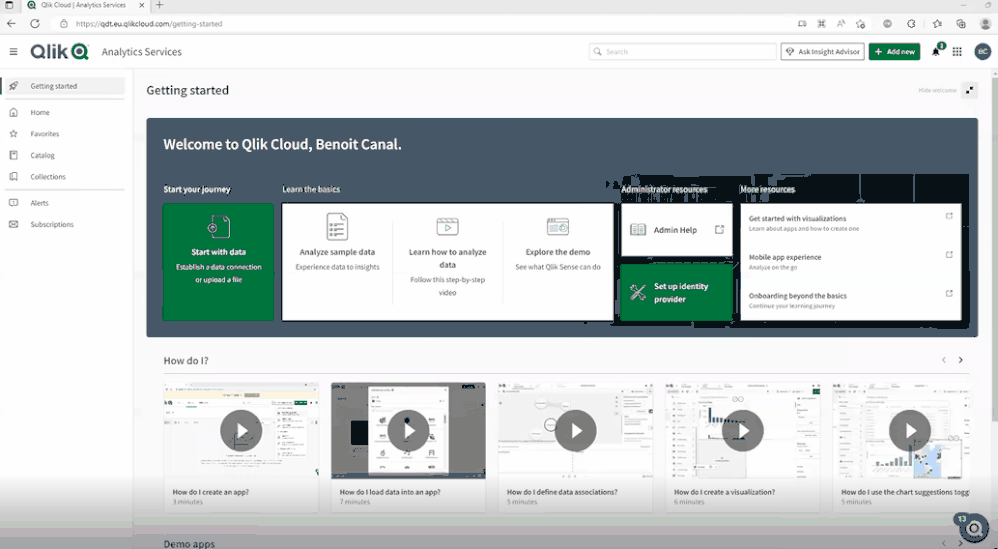Play How do I define data associations video

point(575,431)
